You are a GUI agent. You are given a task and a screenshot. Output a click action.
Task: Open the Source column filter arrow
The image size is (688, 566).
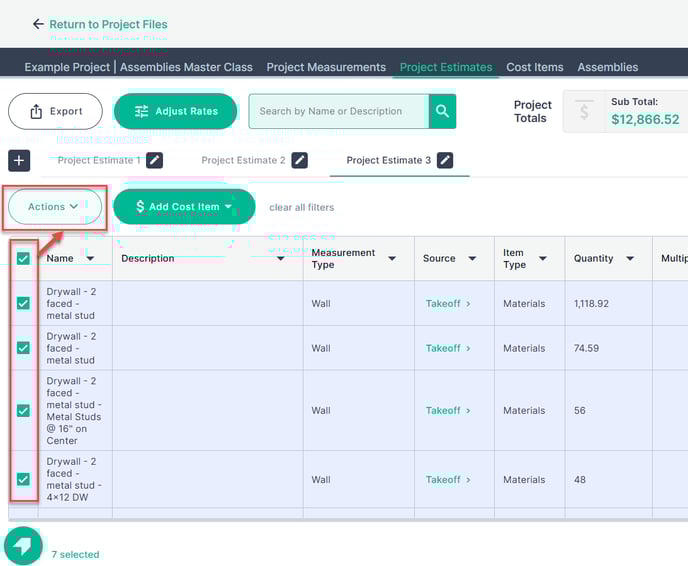point(472,258)
